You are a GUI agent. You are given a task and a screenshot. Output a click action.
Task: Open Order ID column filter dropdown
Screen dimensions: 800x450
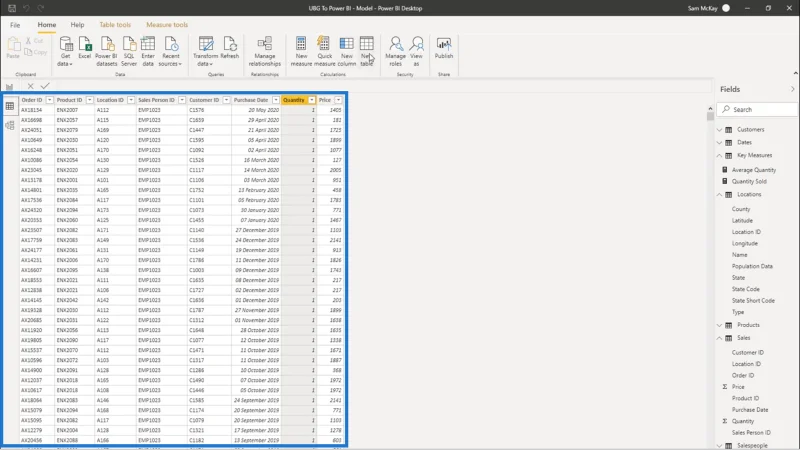(49, 100)
